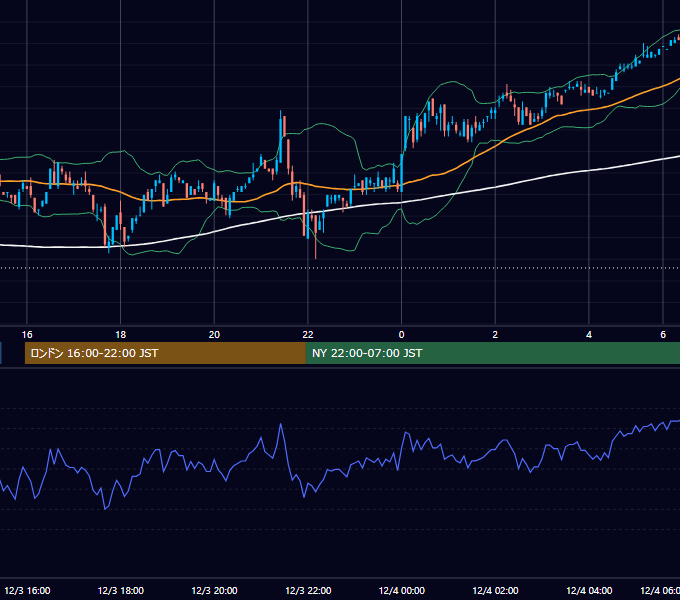Click hour label 22 on upper time axis
680x600 pixels.
coord(308,334)
